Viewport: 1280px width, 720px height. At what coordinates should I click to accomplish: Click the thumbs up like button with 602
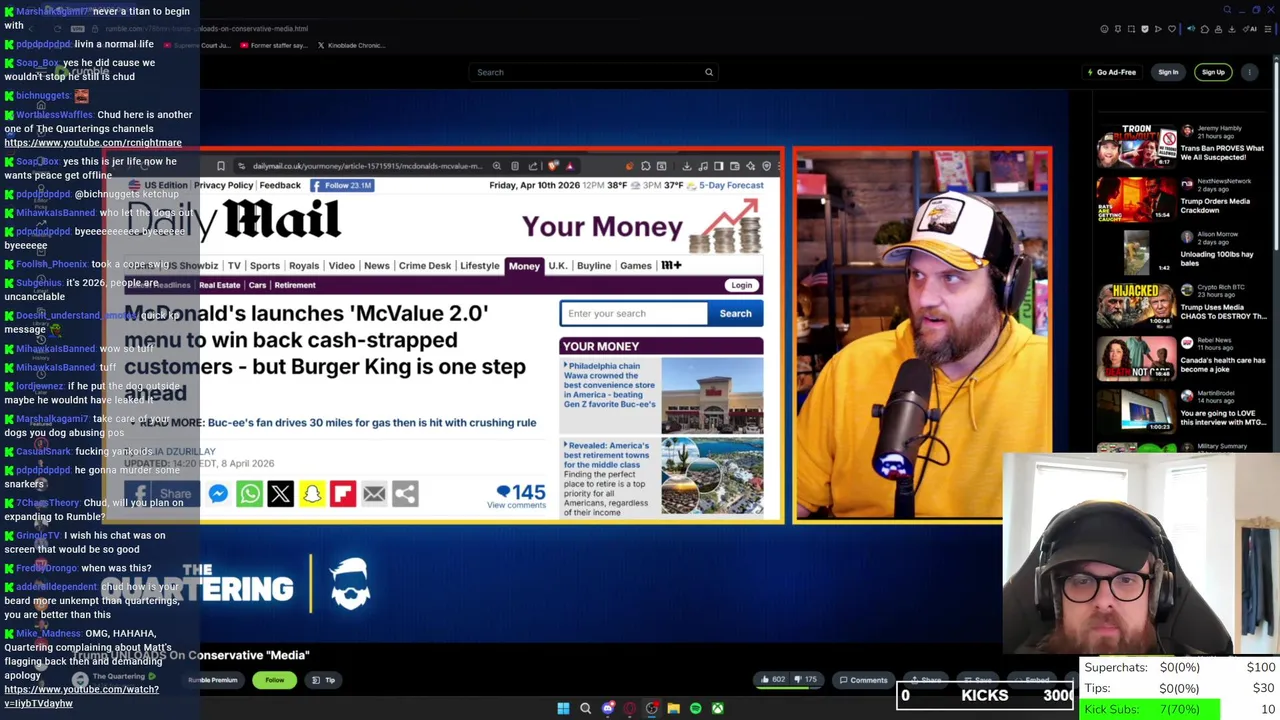coord(773,680)
